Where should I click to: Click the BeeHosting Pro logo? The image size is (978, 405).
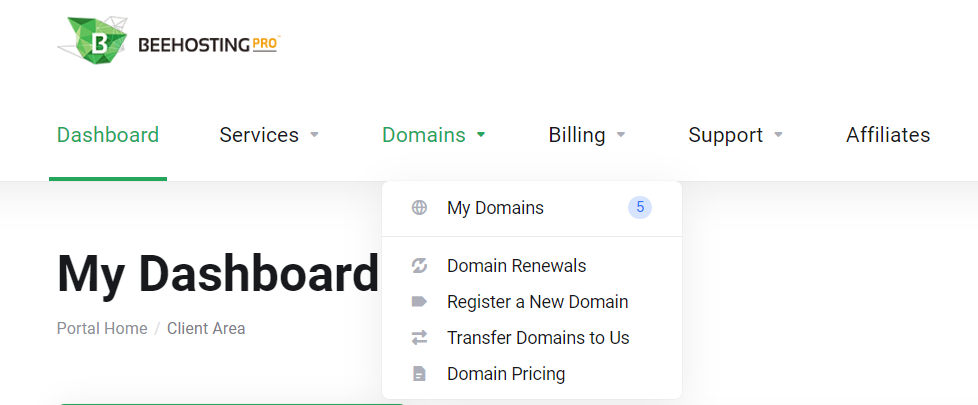(168, 45)
